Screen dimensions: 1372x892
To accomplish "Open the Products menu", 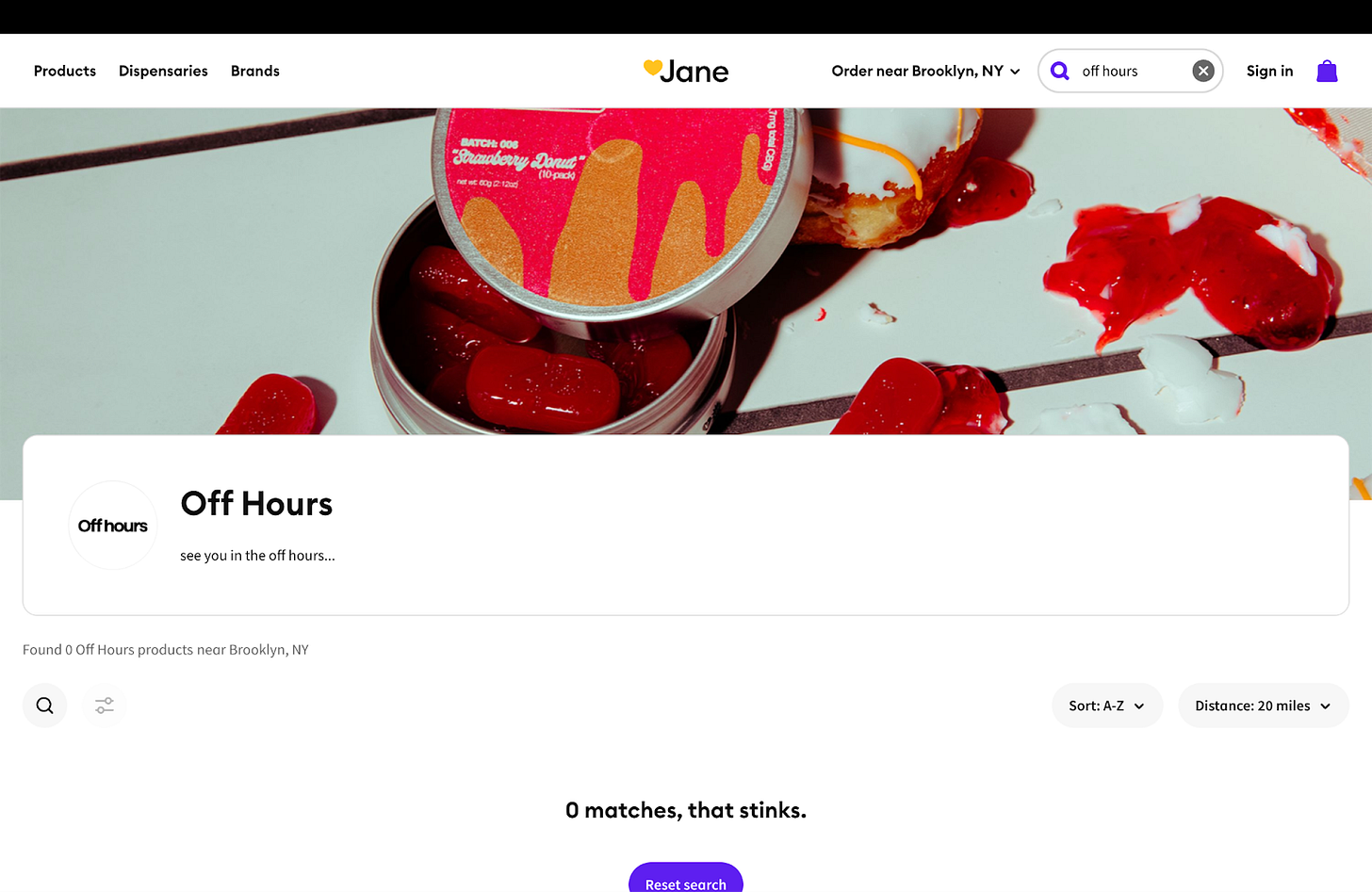I will [x=65, y=71].
